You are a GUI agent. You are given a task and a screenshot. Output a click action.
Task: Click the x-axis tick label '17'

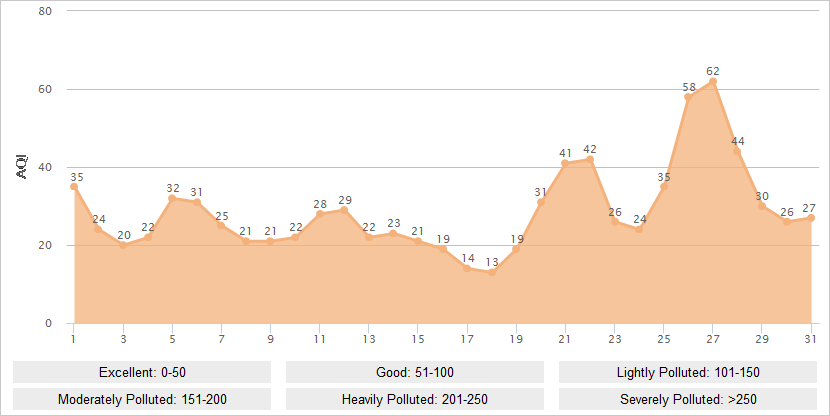coord(467,339)
